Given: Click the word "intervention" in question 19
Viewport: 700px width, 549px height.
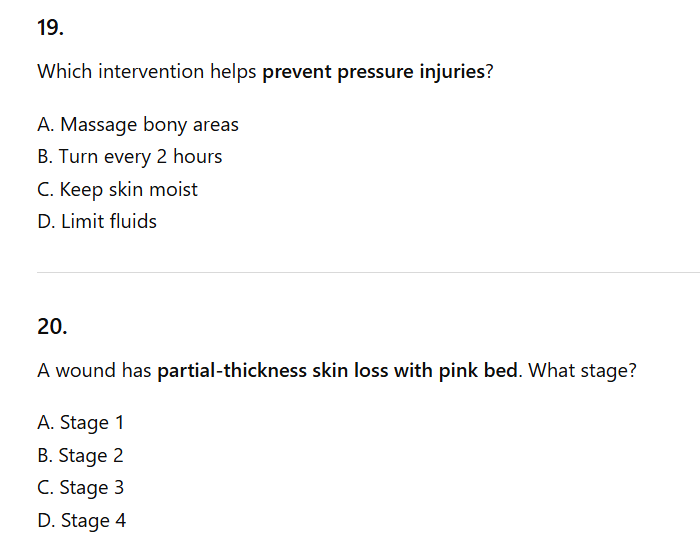Looking at the screenshot, I should pos(149,73).
